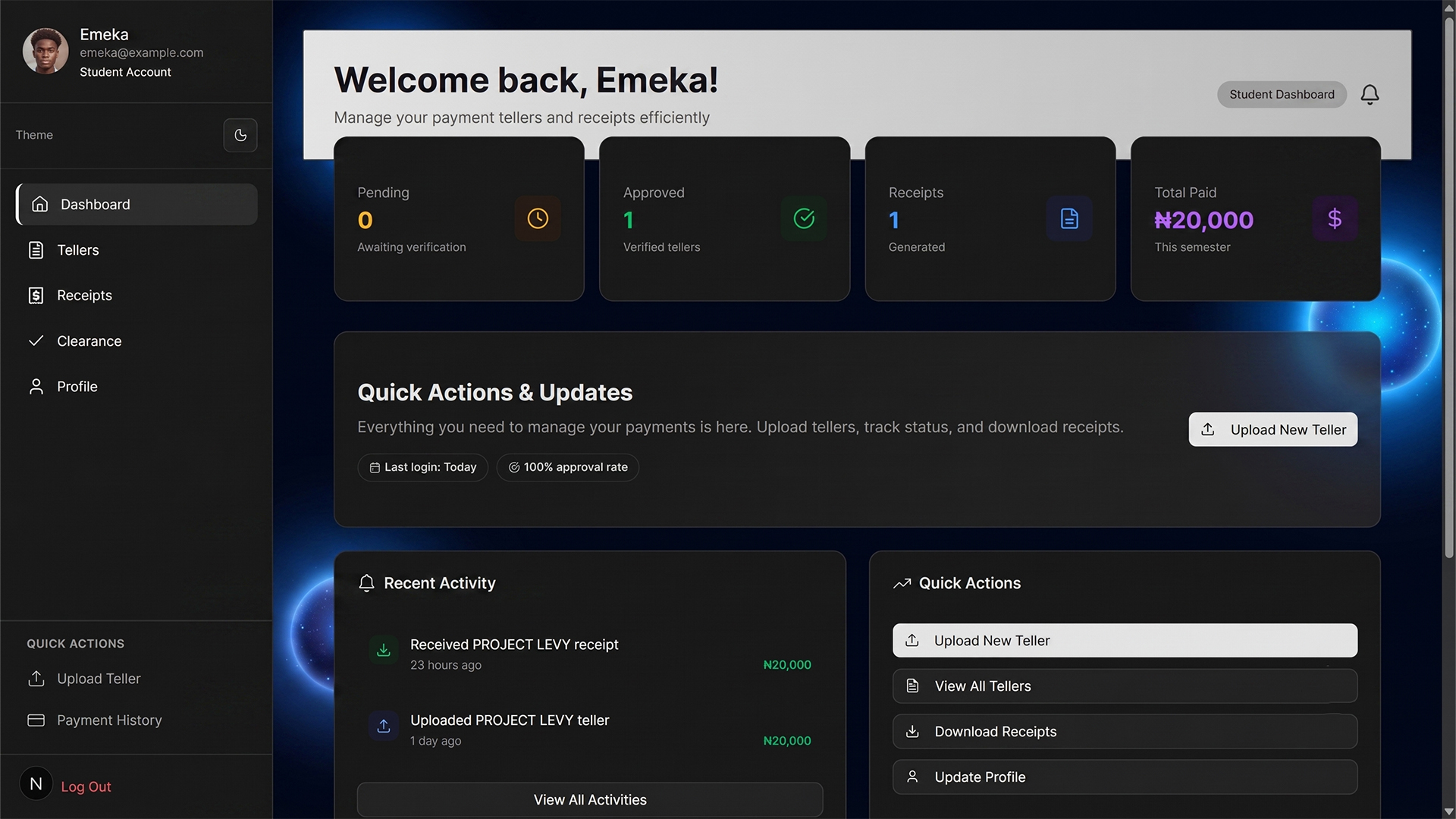Toggle the dark mode theme button

(x=240, y=135)
